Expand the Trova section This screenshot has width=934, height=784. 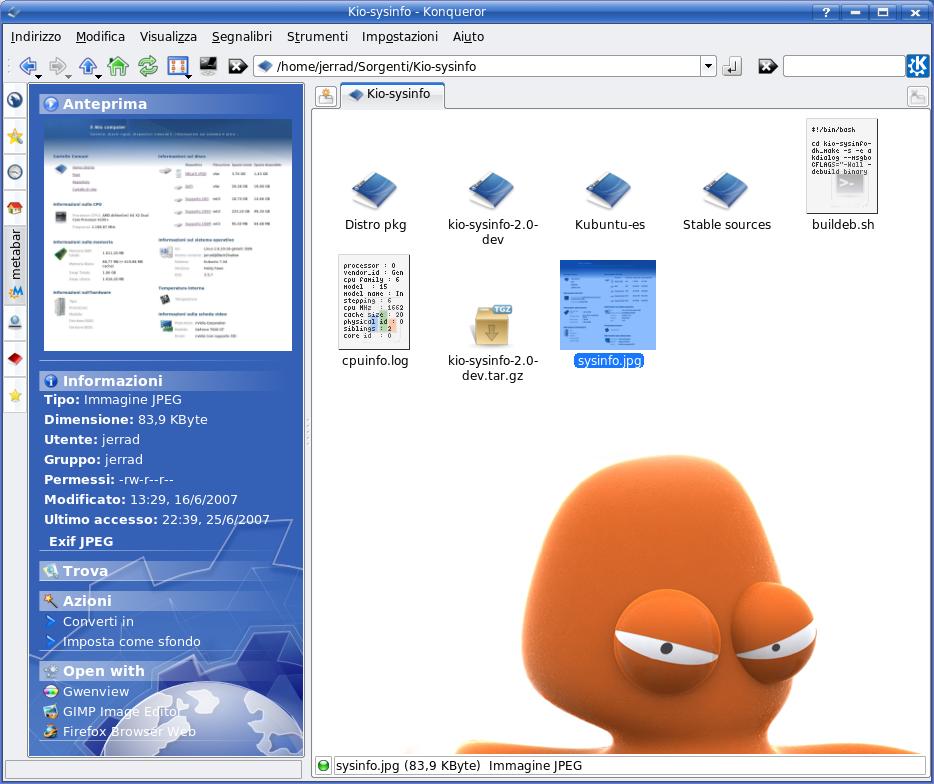pyautogui.click(x=167, y=571)
